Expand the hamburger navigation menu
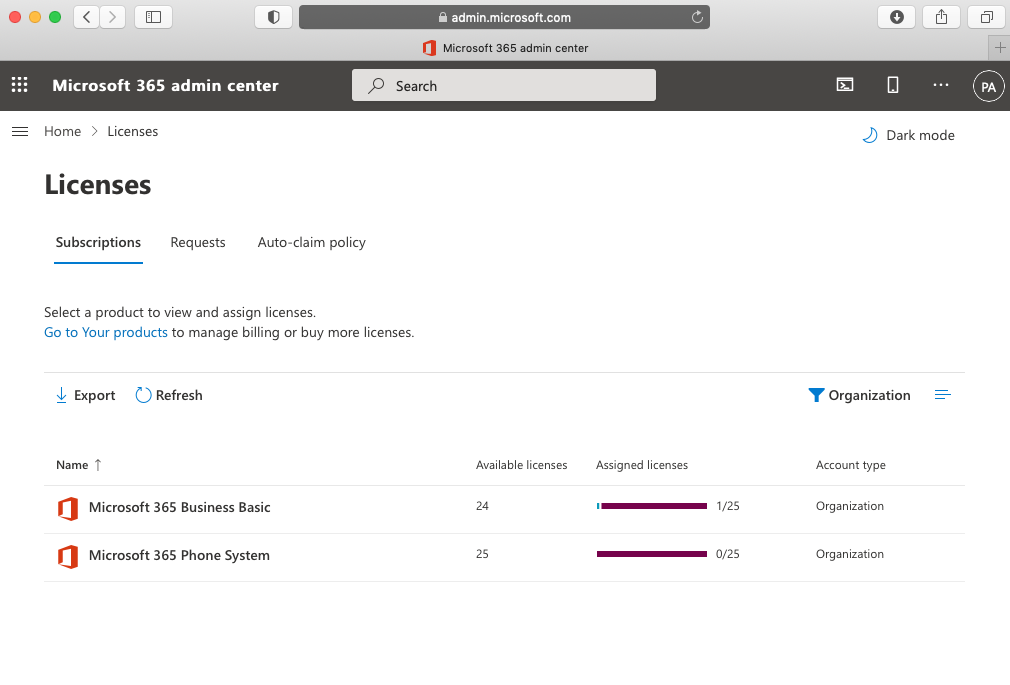 click(x=19, y=132)
